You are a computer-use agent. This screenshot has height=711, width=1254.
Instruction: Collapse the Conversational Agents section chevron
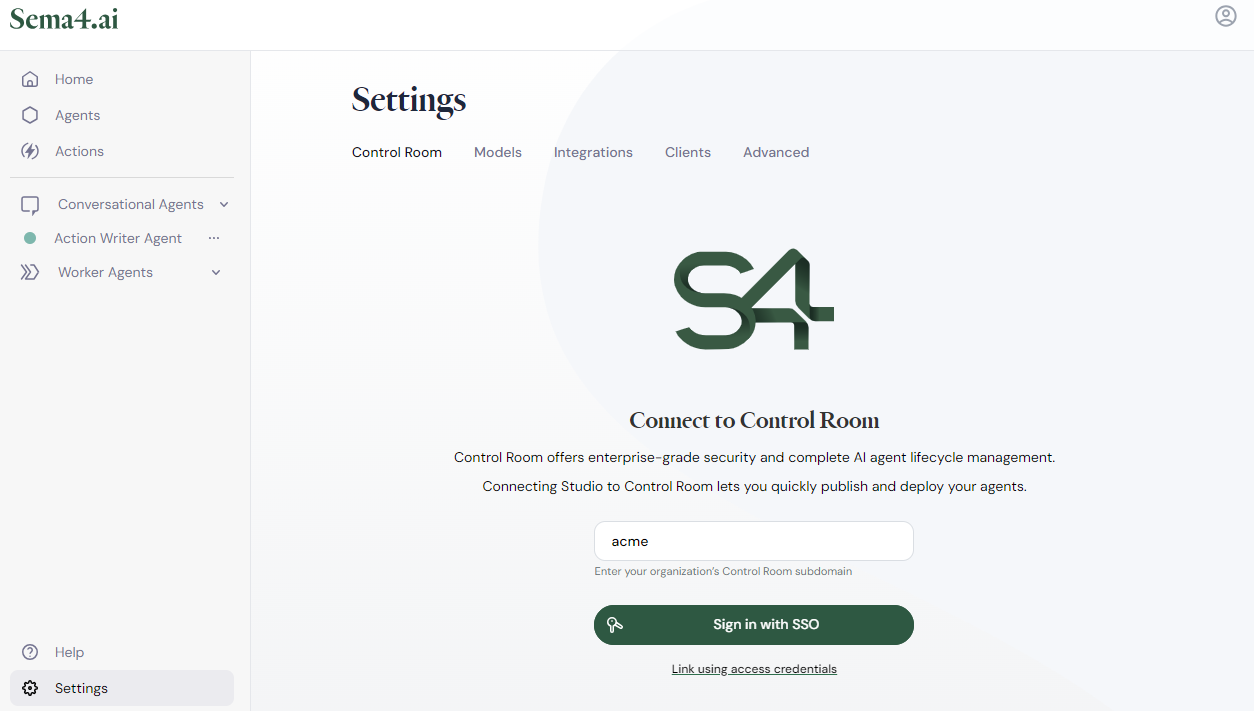point(224,204)
